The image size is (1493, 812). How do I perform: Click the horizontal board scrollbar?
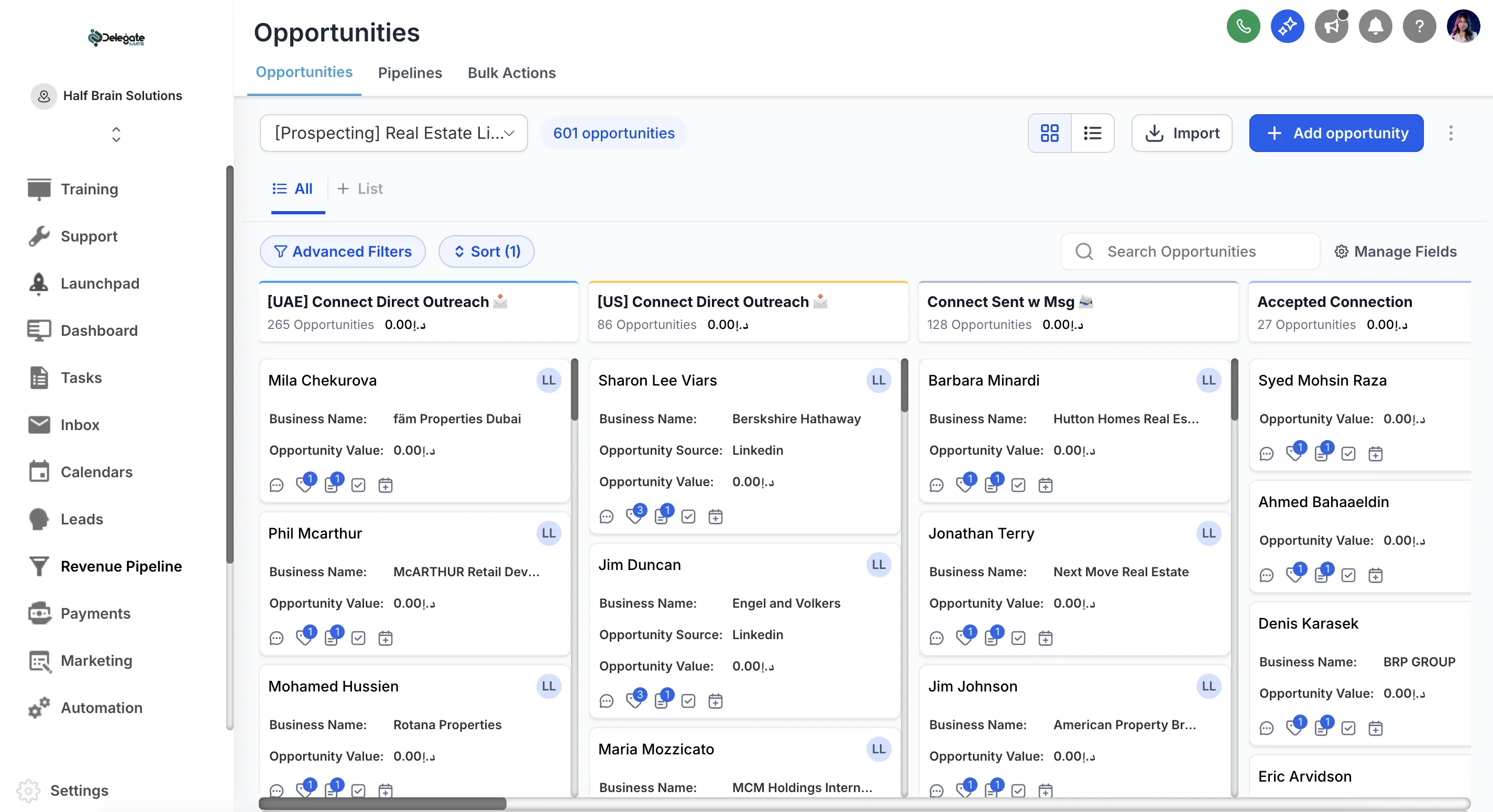[x=382, y=803]
